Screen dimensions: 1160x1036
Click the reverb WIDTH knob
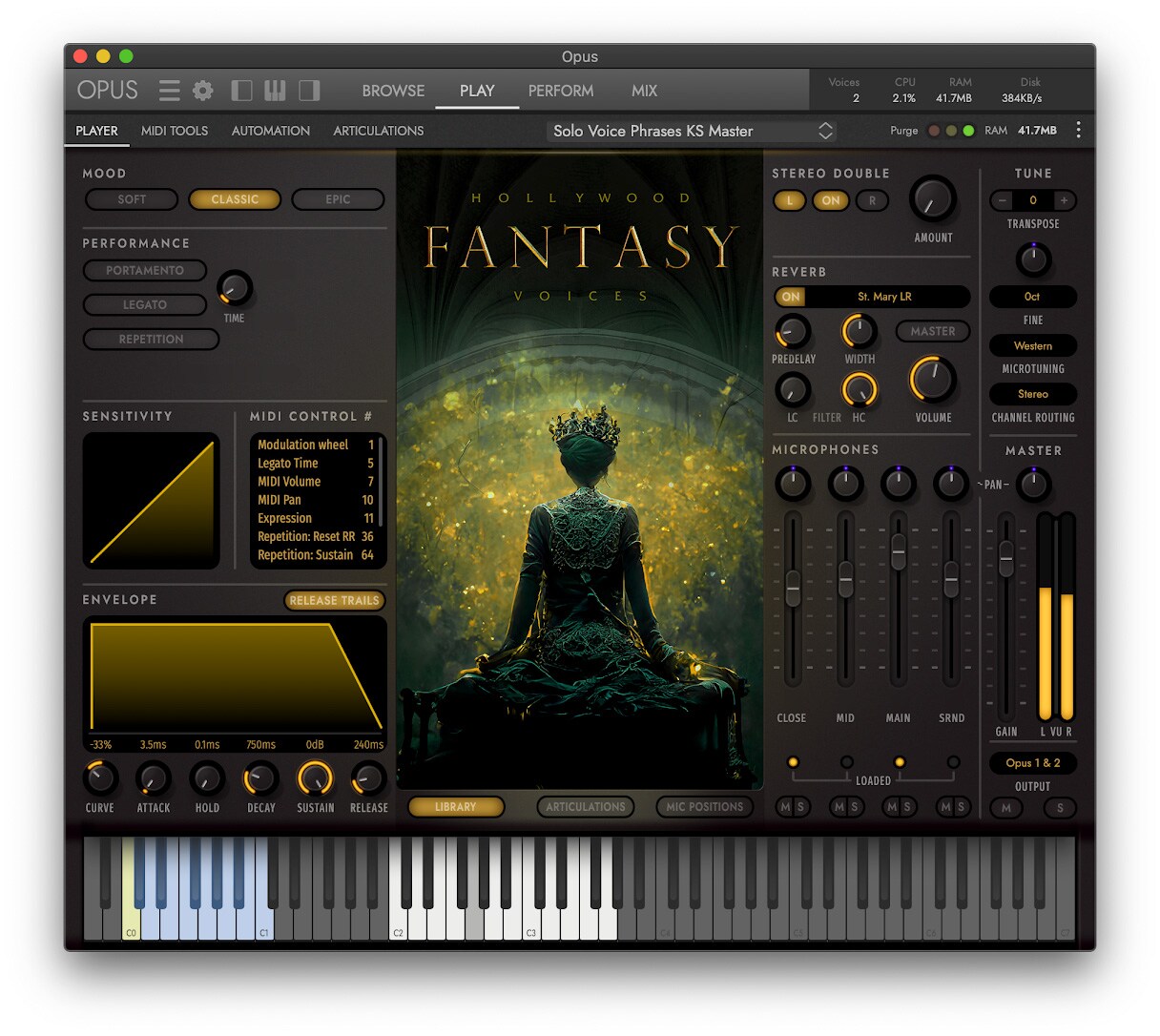point(859,332)
